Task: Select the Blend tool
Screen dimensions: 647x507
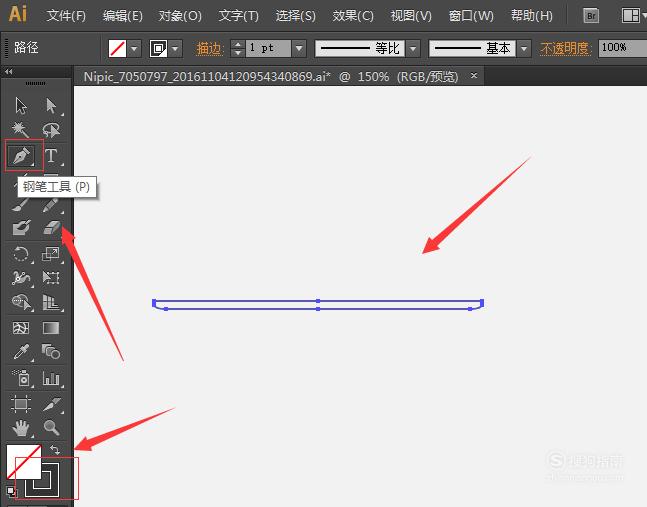Action: 51,352
